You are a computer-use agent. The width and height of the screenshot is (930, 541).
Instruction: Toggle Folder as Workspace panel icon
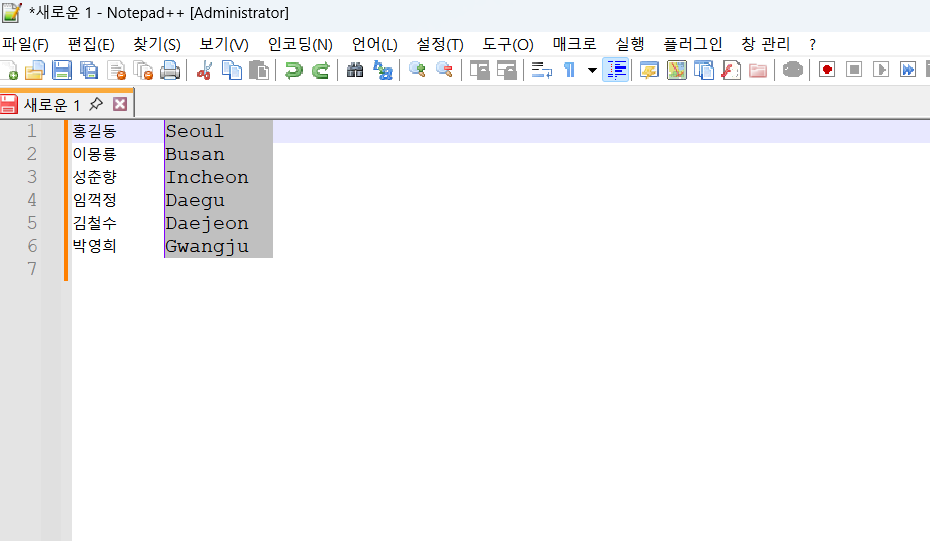pos(758,70)
